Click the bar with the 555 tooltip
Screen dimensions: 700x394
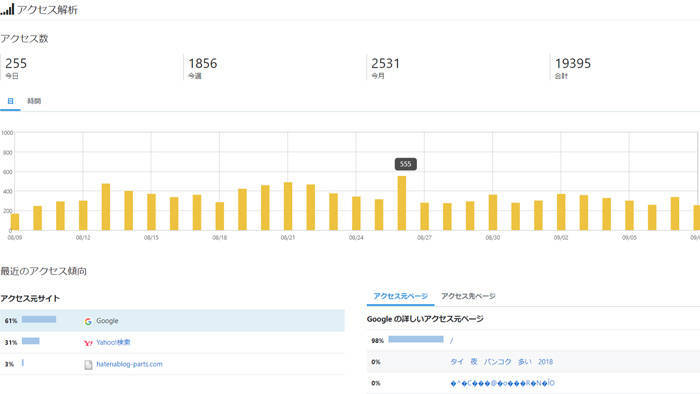(402, 203)
